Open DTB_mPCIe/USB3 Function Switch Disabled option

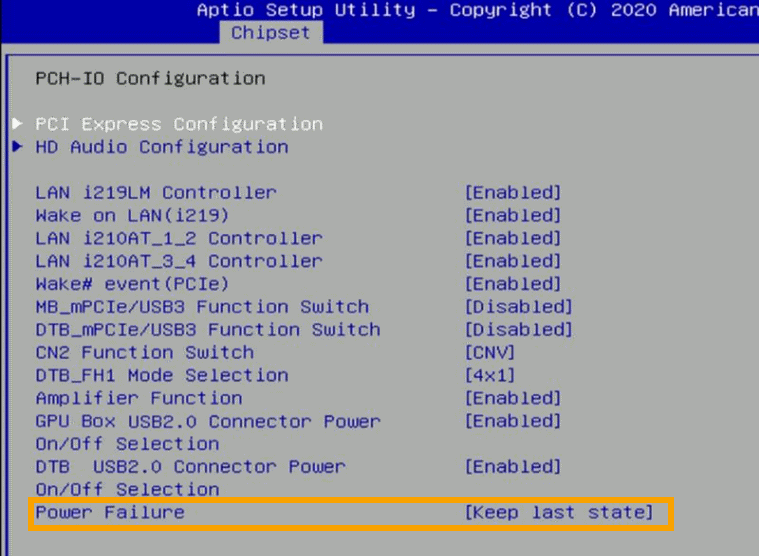coord(518,330)
